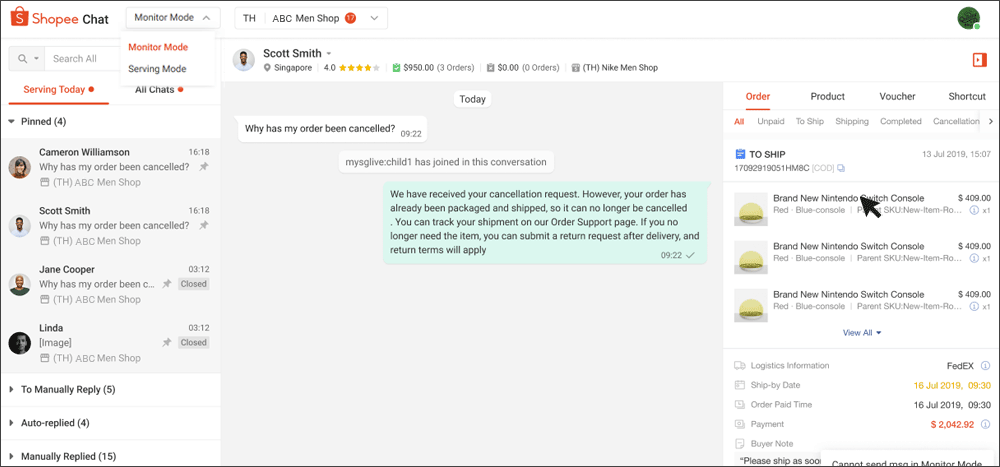
Task: Open Jane Cooper's closed chat
Action: (110, 284)
